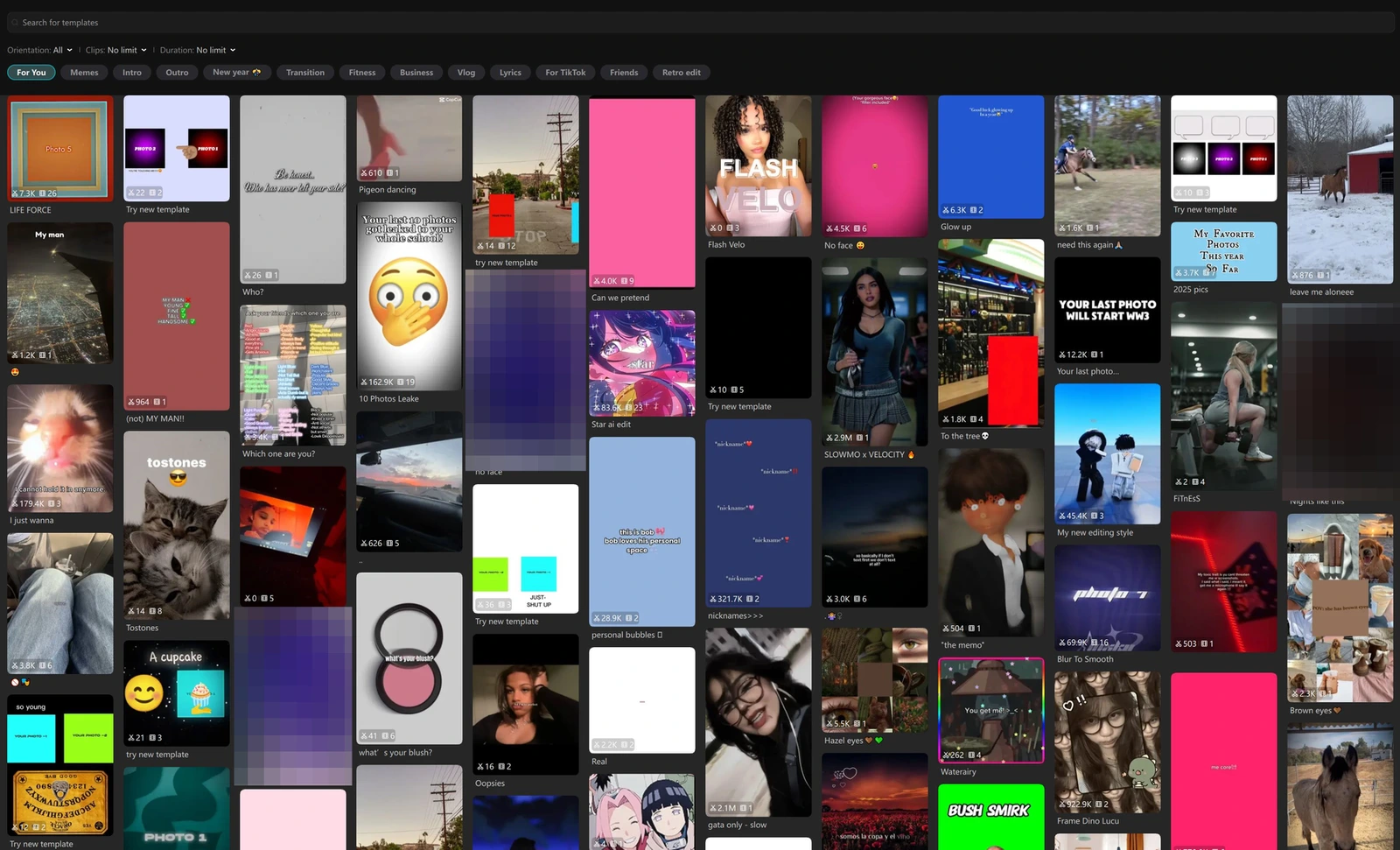This screenshot has width=1400, height=850.
Task: Open the blue Glow up template
Action: [x=990, y=157]
